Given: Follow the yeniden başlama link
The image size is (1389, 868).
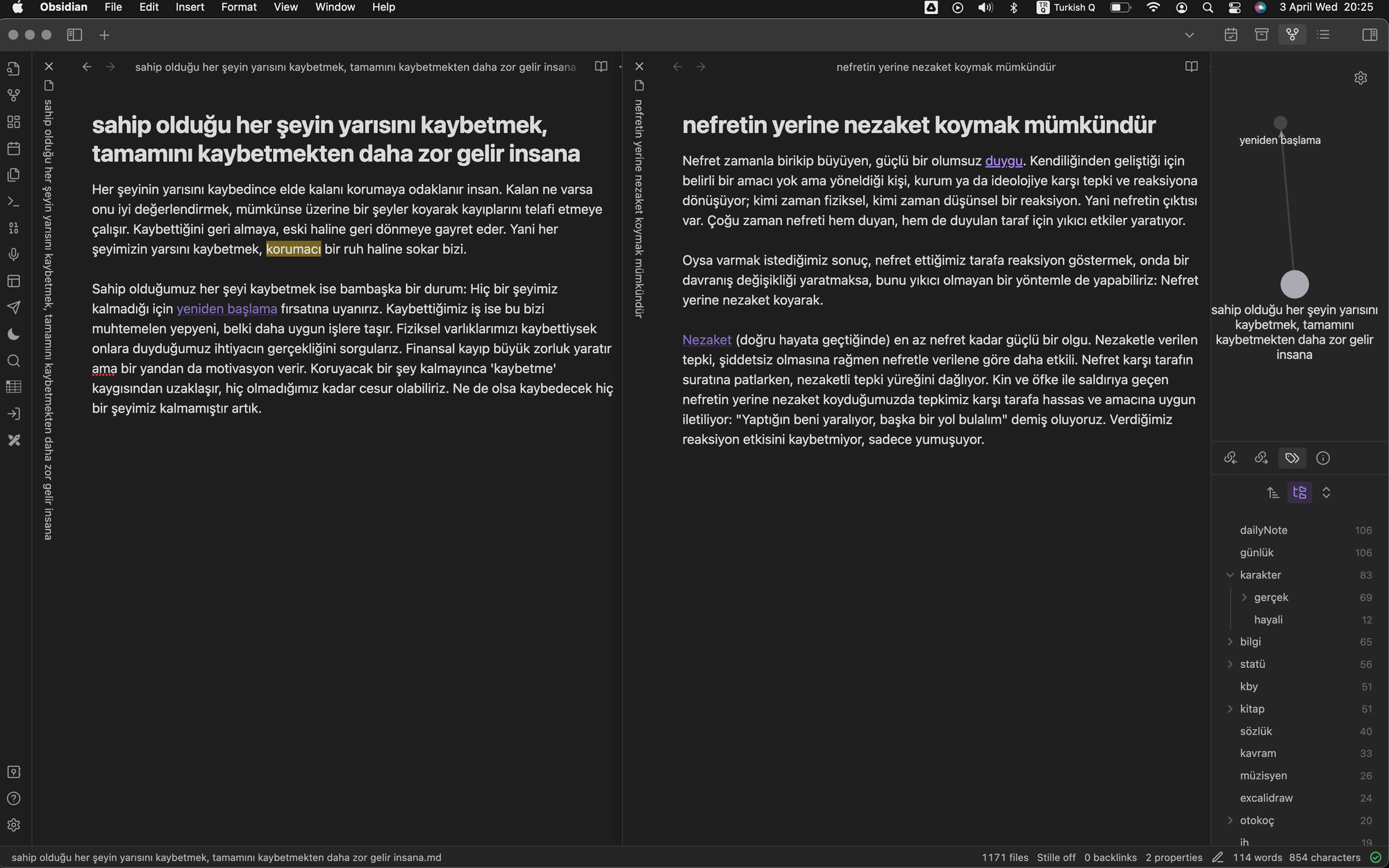Looking at the screenshot, I should [x=226, y=309].
